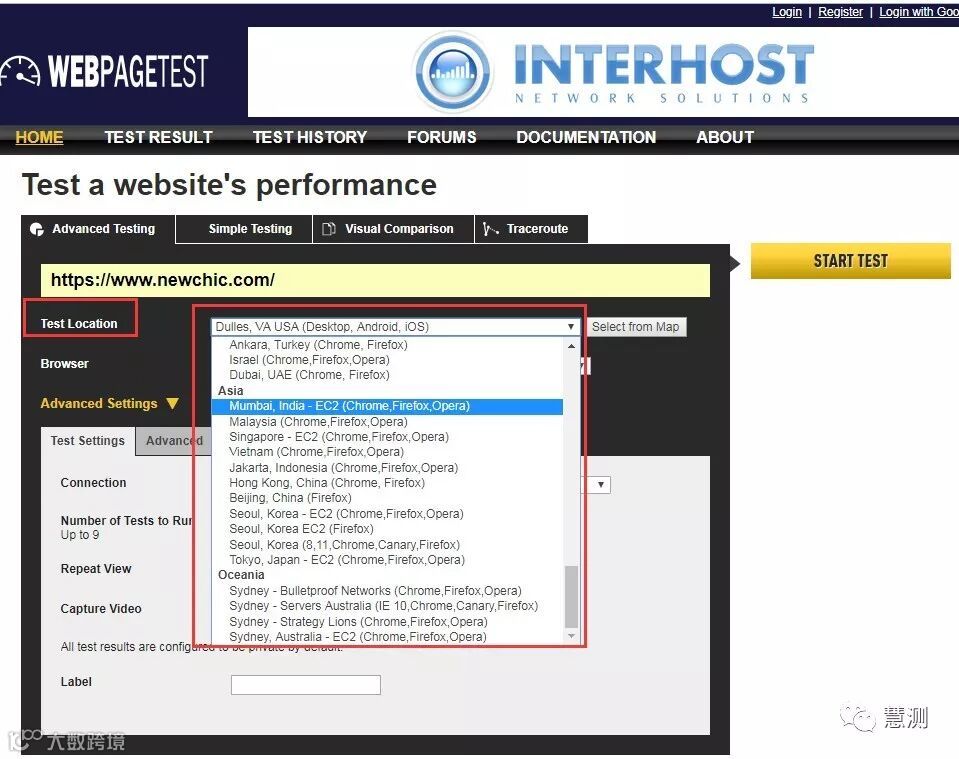Select Seoul, Korea (8,11,Chrome,Canary,Firefox) option

pyautogui.click(x=387, y=544)
